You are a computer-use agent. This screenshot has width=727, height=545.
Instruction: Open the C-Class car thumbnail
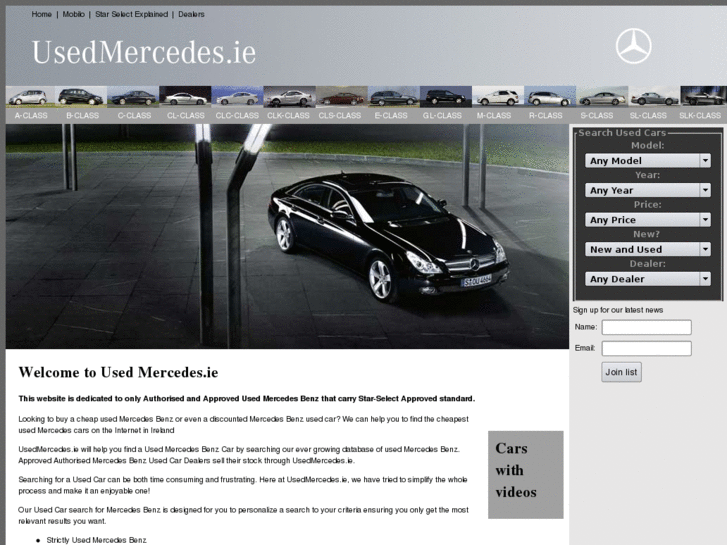tap(133, 97)
